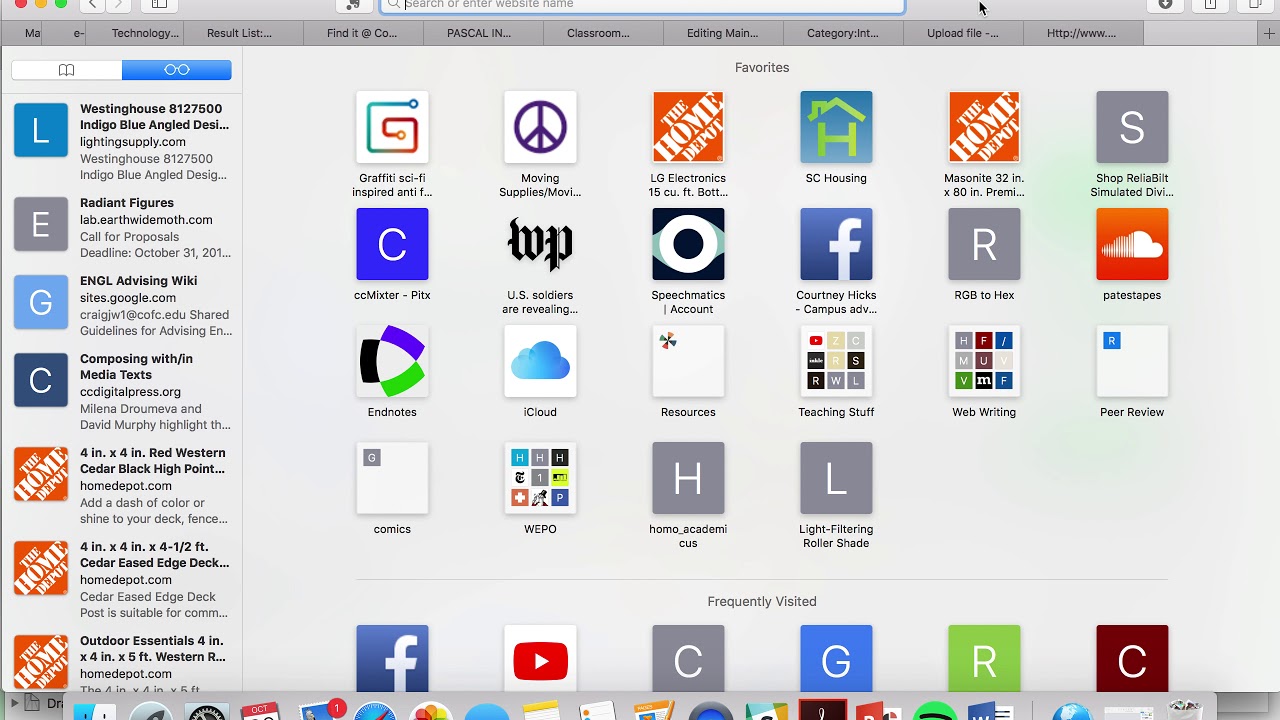Open the iCloud favorite

[x=540, y=361]
